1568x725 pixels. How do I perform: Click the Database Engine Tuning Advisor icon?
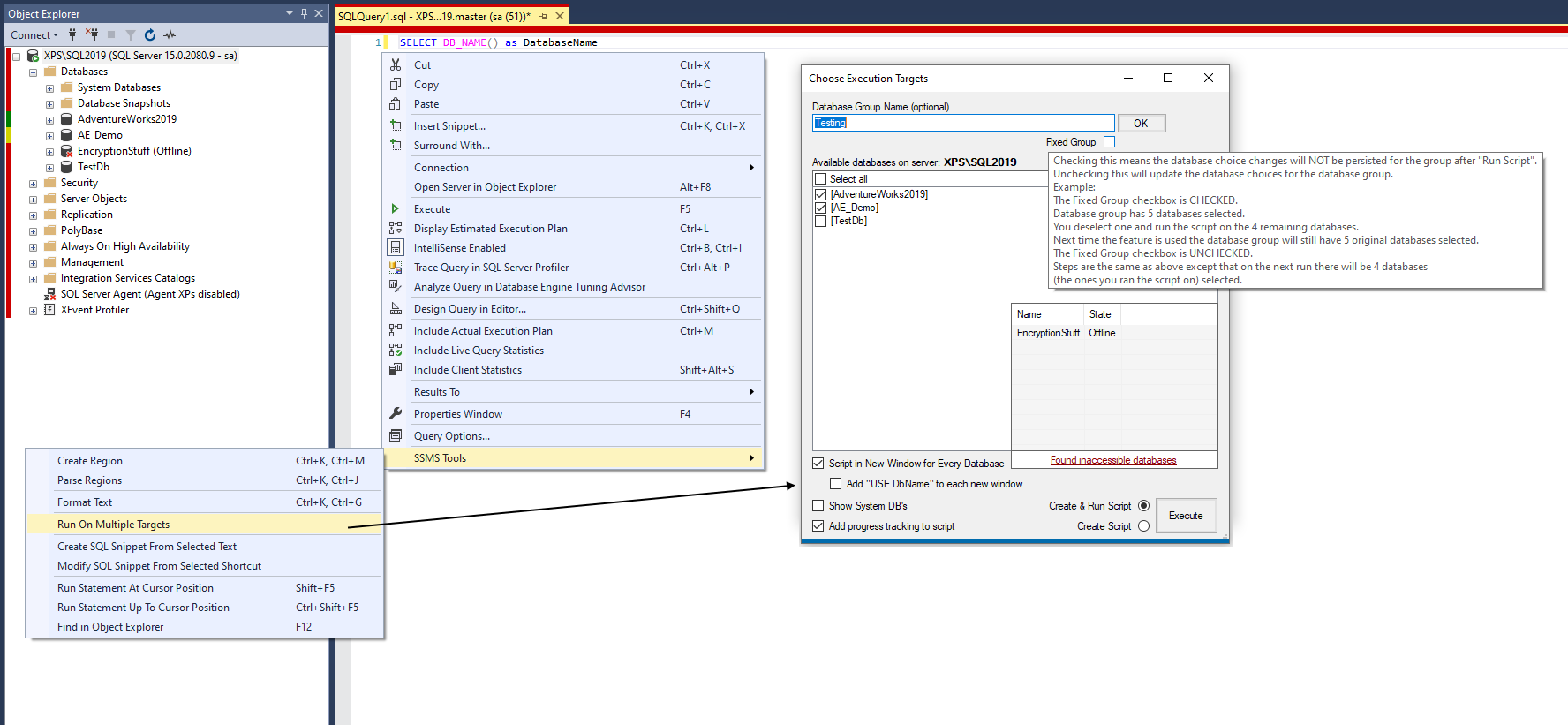tap(396, 287)
